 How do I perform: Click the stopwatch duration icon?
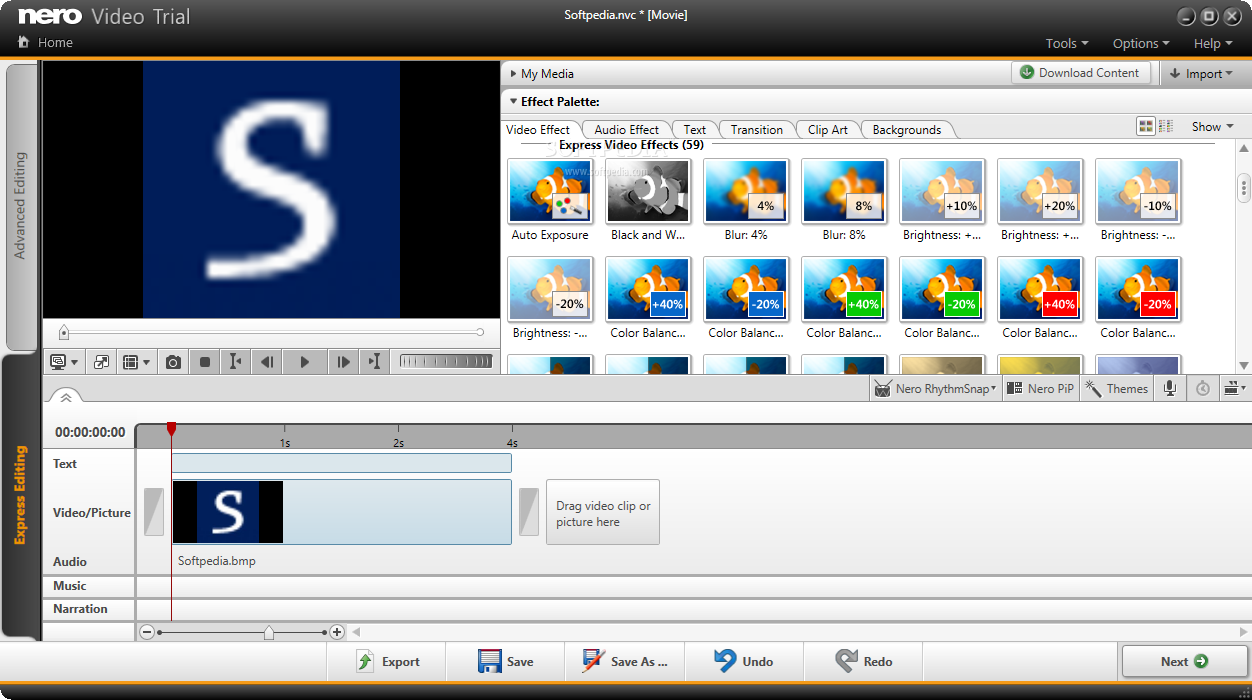click(1203, 389)
